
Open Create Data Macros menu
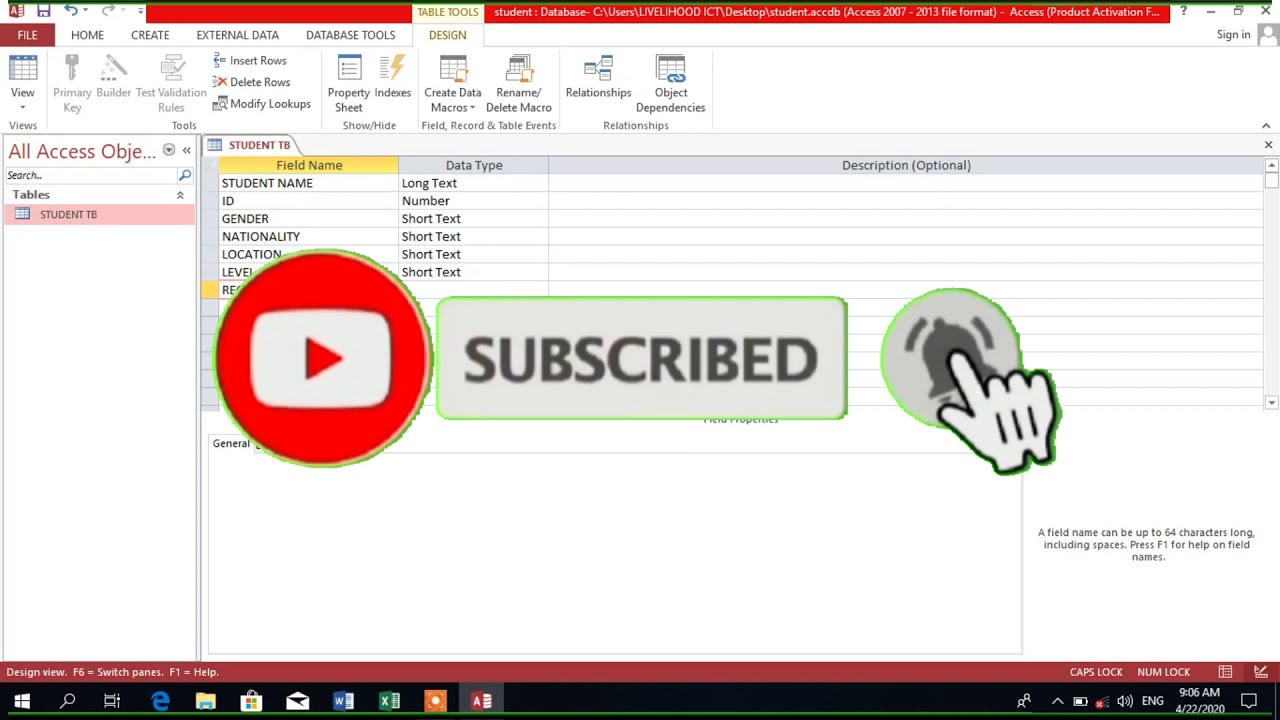(453, 84)
